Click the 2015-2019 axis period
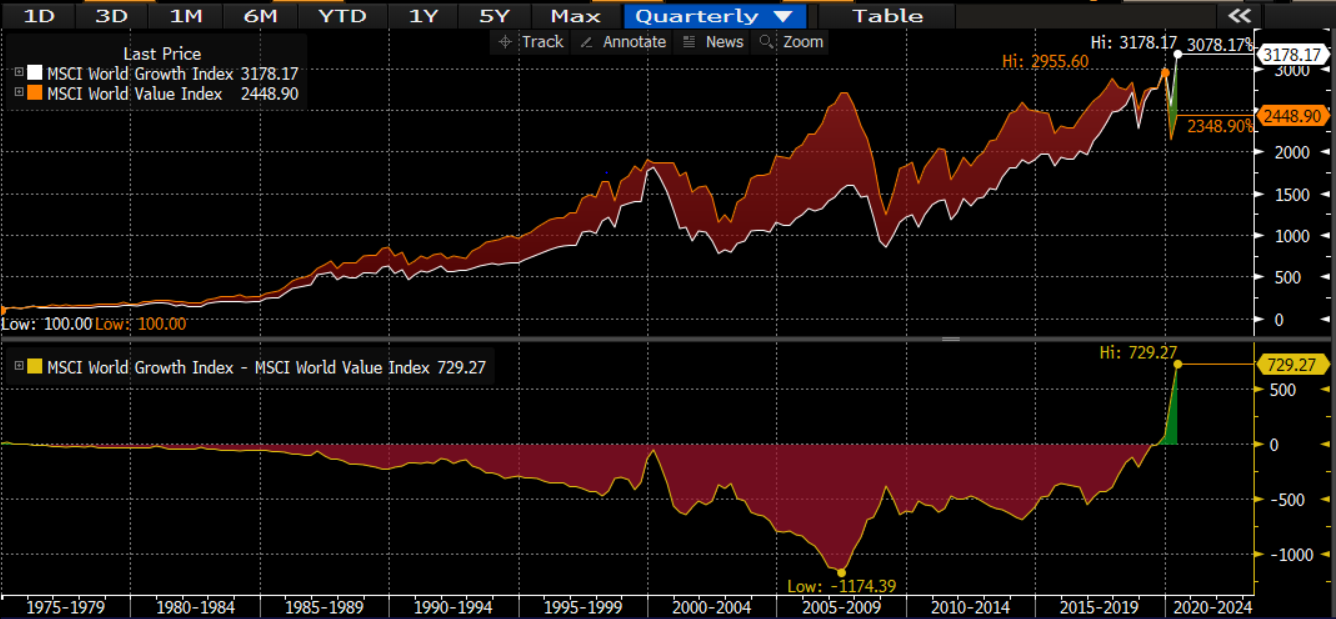Screen dimensions: 1336x619 1099,606
